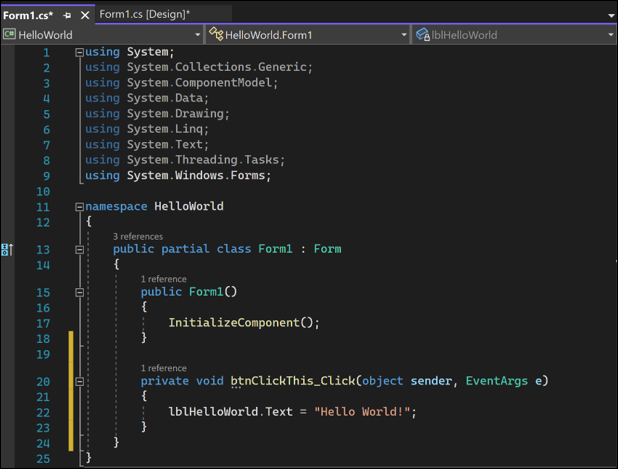Collapse the using directives block
The image size is (618, 469).
point(79,52)
